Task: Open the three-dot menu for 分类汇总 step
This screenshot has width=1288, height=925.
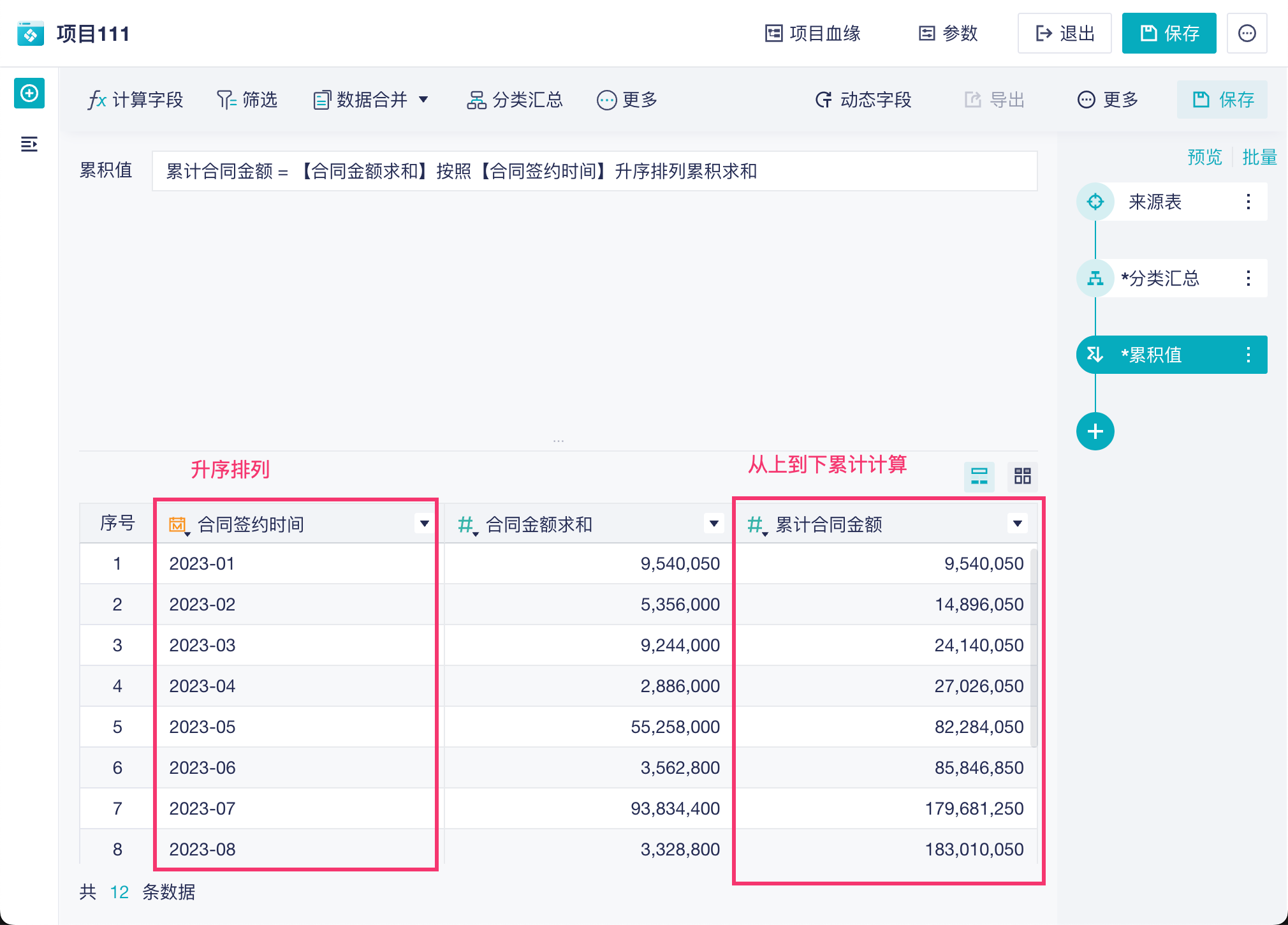Action: (x=1248, y=278)
